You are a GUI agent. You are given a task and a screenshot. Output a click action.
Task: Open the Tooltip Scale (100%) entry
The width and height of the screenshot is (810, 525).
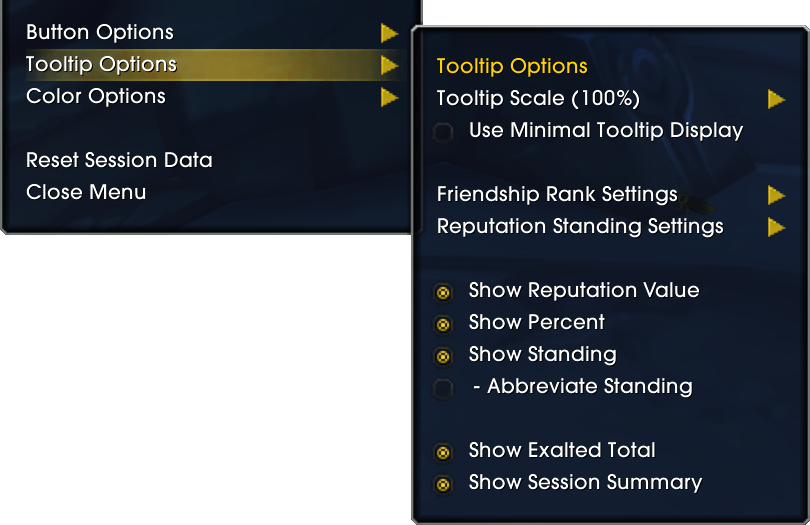click(538, 98)
